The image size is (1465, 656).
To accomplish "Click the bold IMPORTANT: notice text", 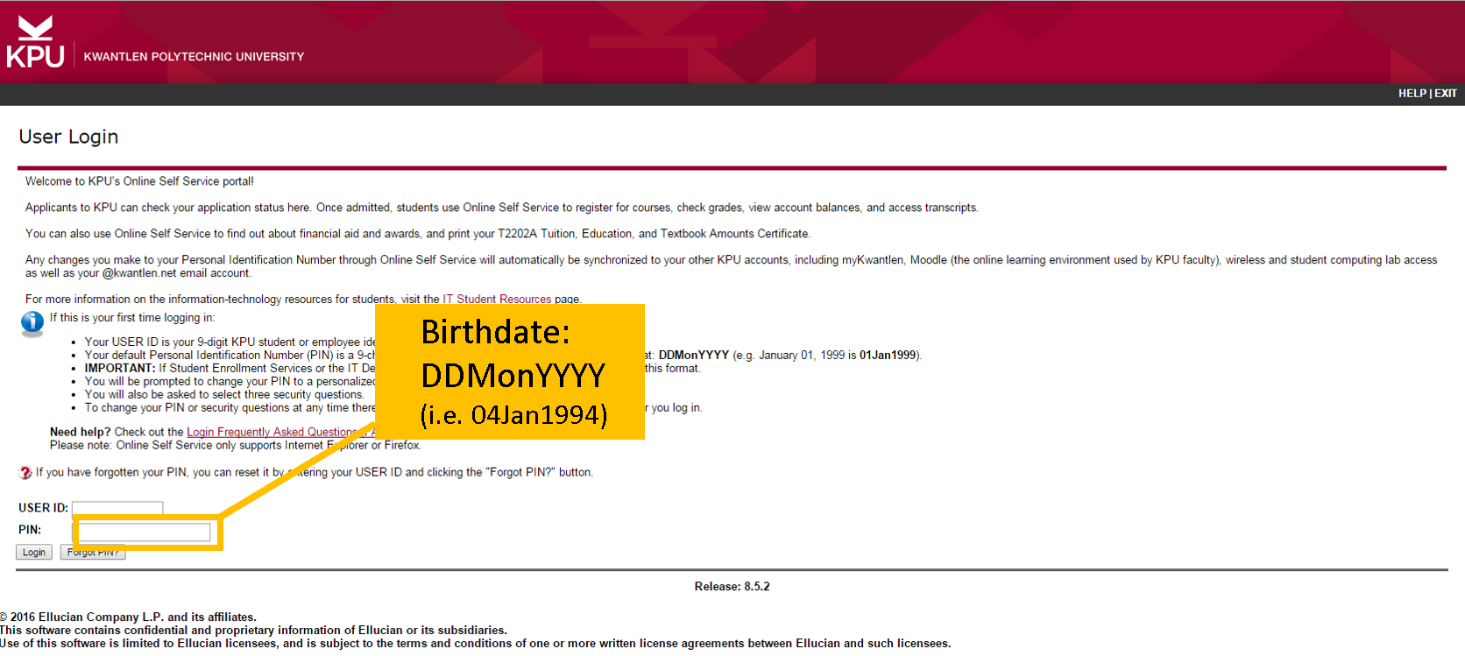I will tap(120, 368).
